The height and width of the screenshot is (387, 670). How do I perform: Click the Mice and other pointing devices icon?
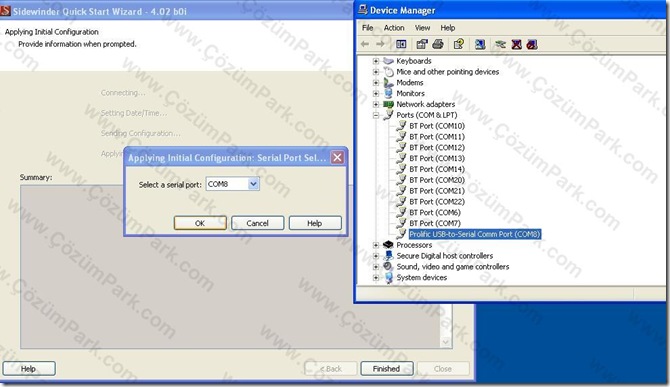[x=388, y=72]
